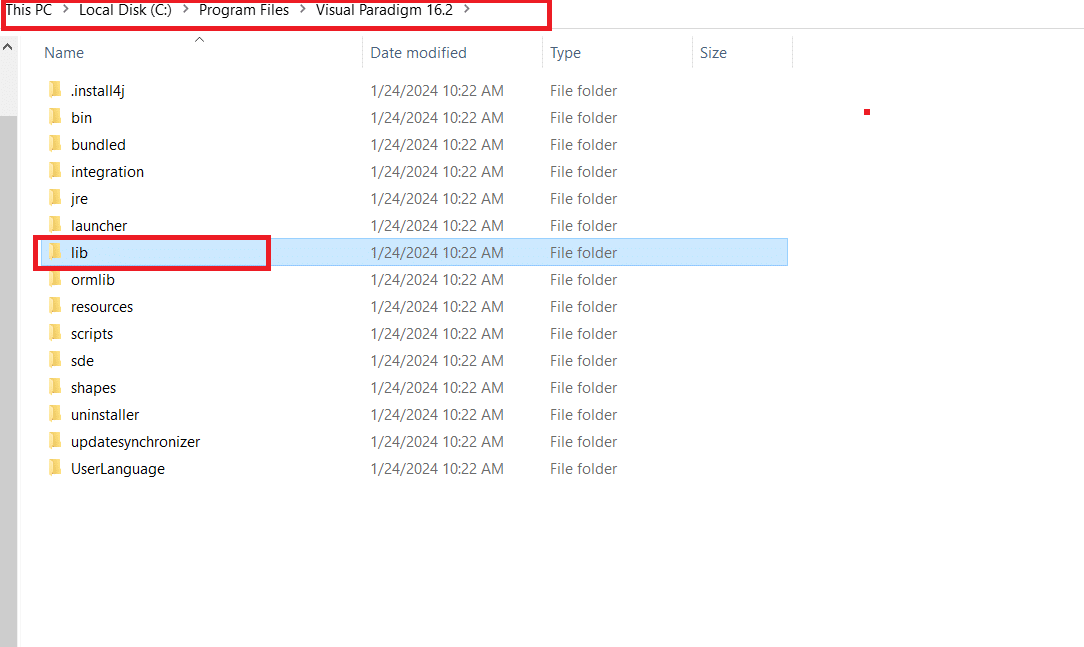
Task: Click Visual Paradigm 16.2 breadcrumb segment
Action: [x=384, y=10]
